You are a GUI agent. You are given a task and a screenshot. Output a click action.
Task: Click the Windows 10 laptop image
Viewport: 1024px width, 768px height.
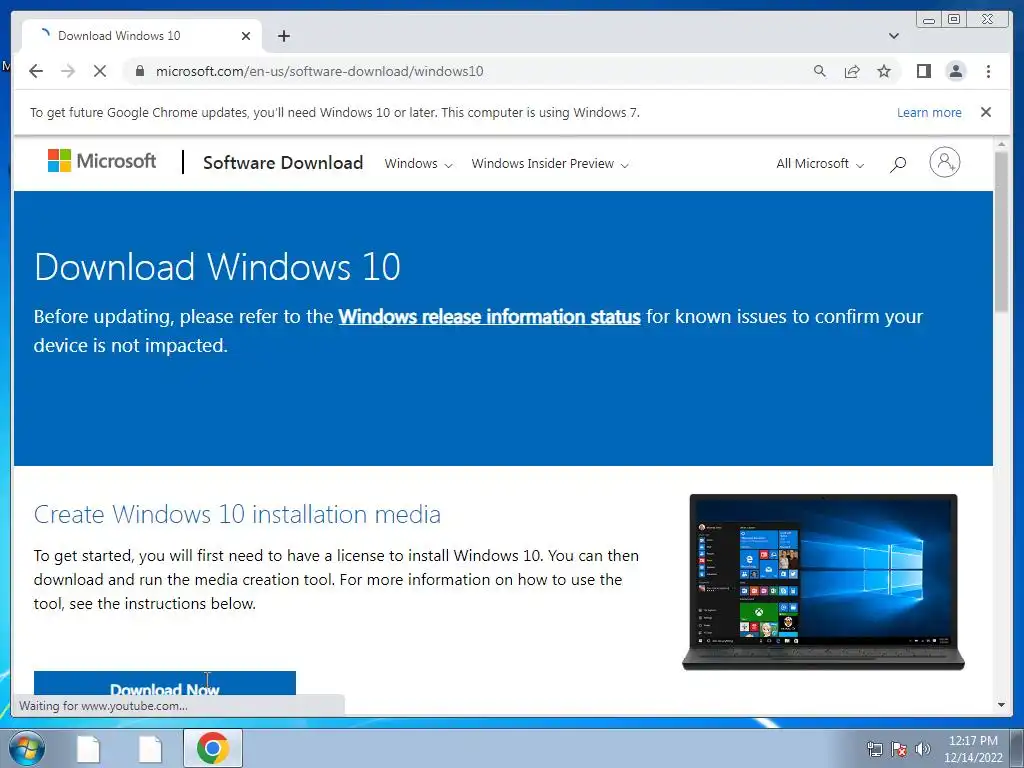point(823,582)
